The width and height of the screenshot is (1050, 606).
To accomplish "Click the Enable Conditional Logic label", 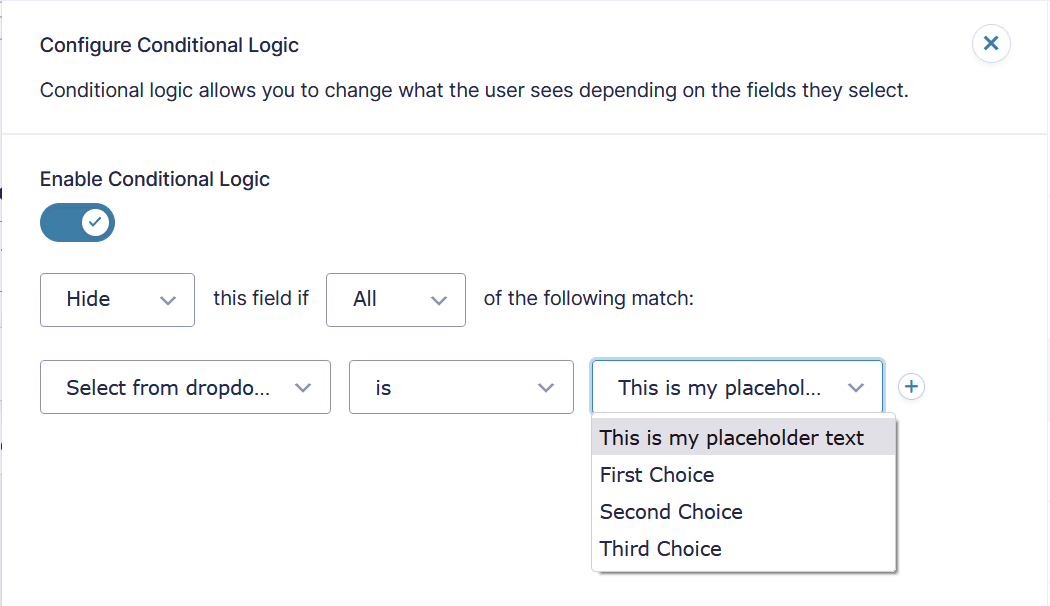I will tap(155, 179).
